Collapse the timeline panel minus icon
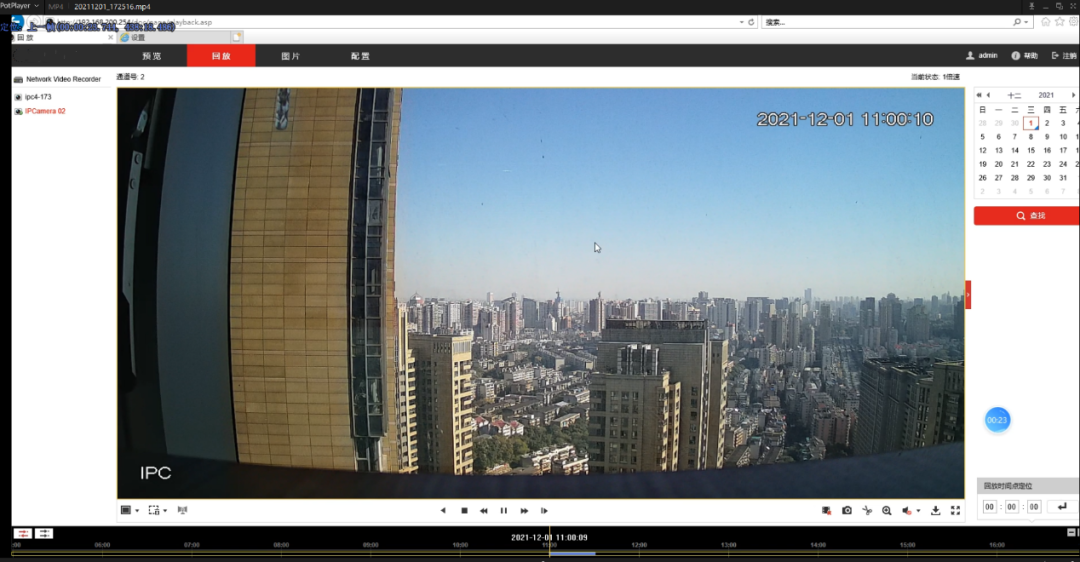1080x562 pixels. click(x=1071, y=532)
